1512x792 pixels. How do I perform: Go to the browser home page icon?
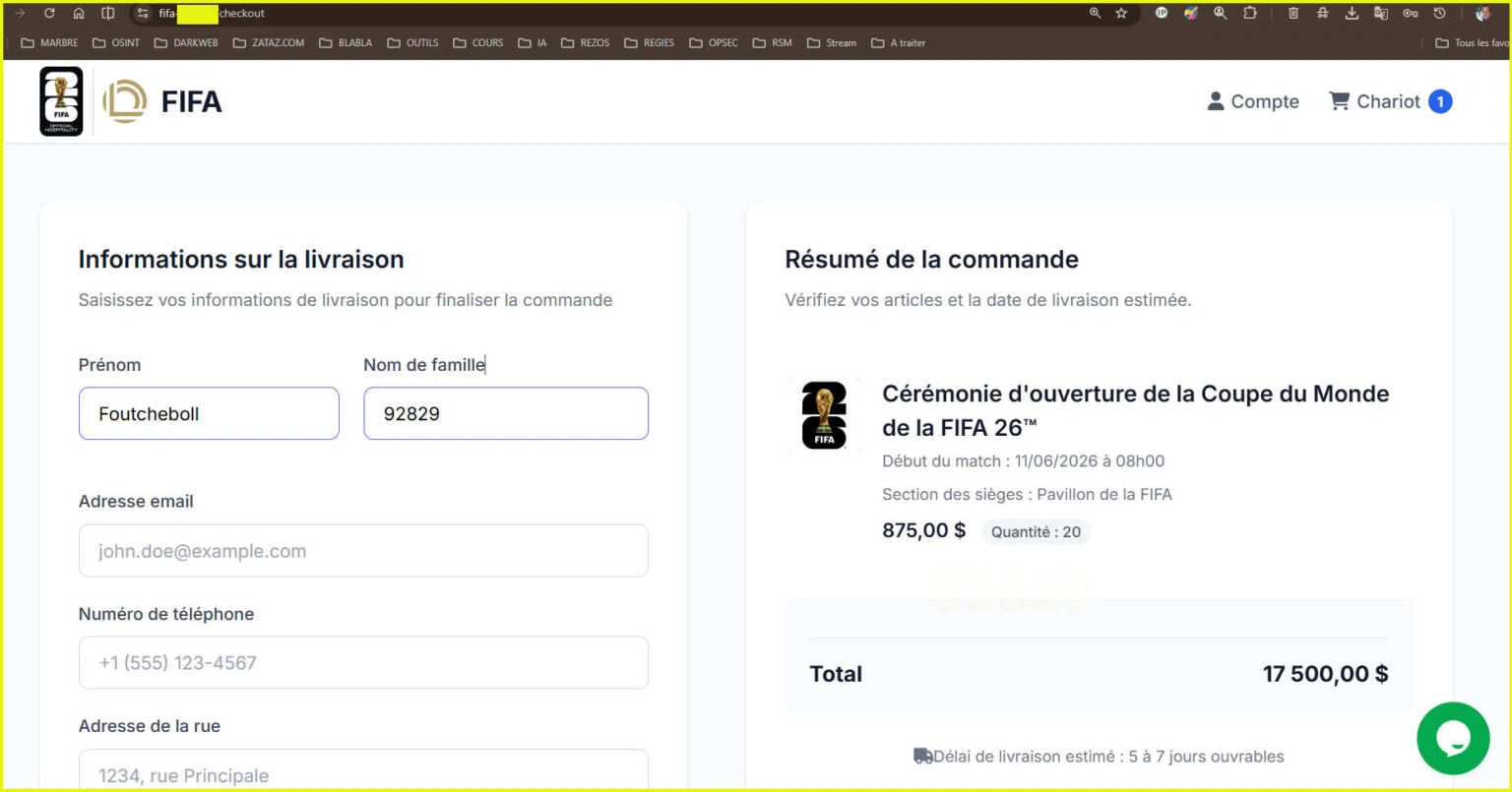pos(79,14)
